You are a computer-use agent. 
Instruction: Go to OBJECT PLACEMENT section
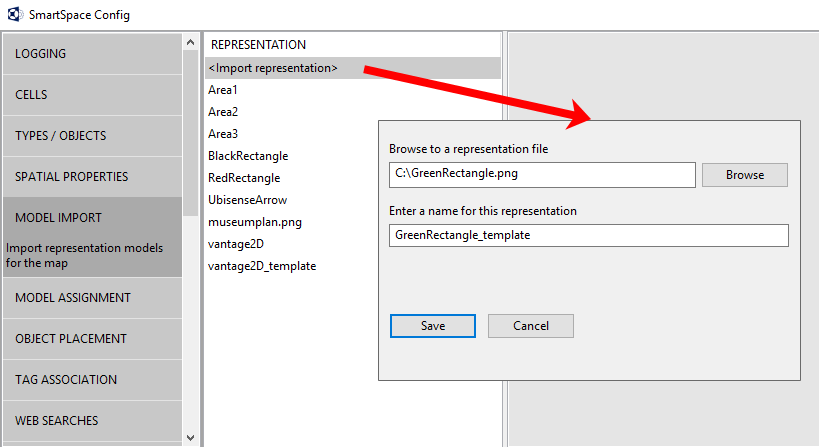point(92,339)
